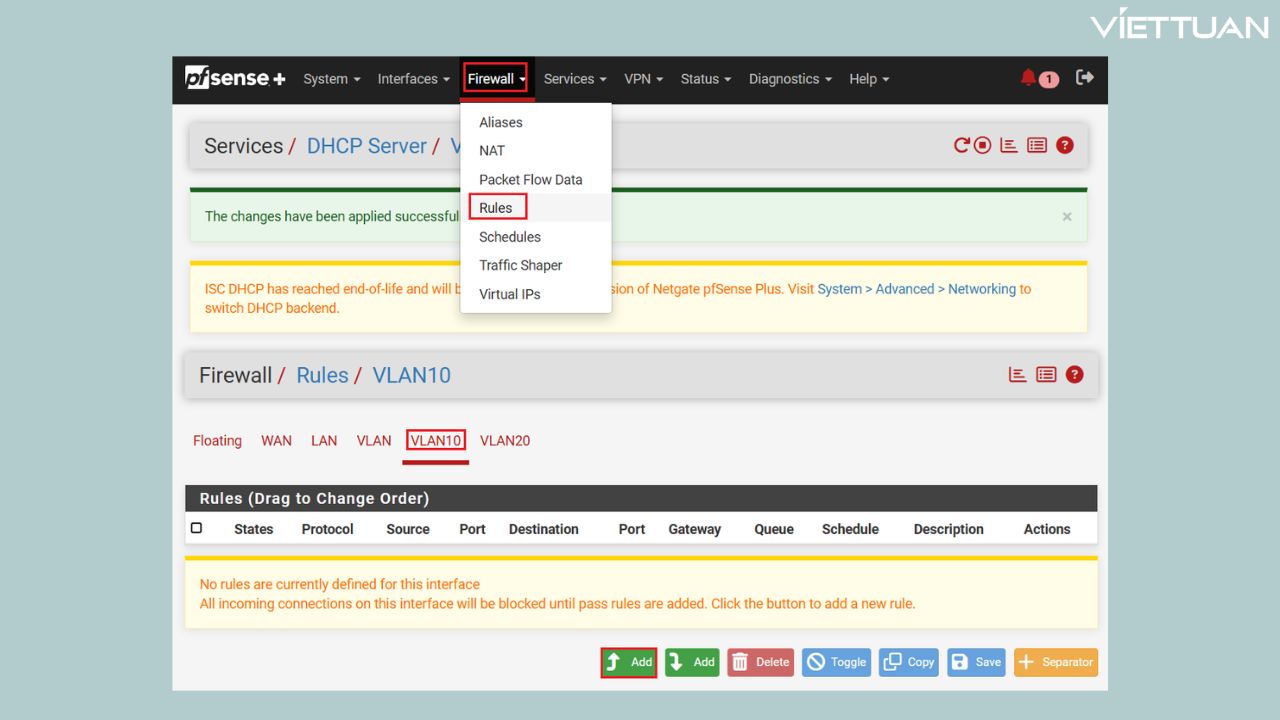Click the Firewall Rules status graph icon
The height and width of the screenshot is (720, 1280).
point(1018,375)
